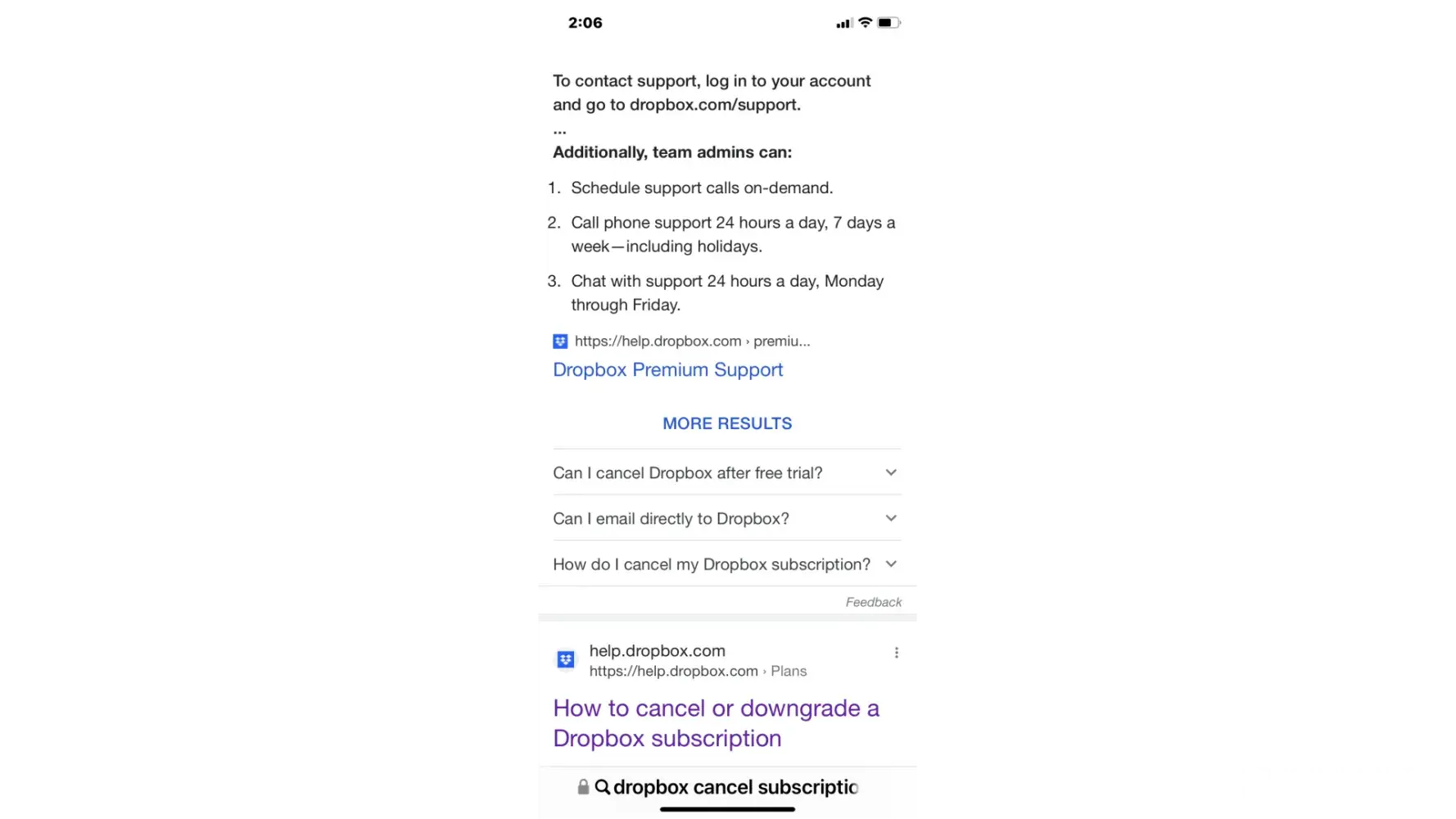
Task: Expand "How do I cancel my Dropbox subscription?" chevron
Action: (x=891, y=564)
